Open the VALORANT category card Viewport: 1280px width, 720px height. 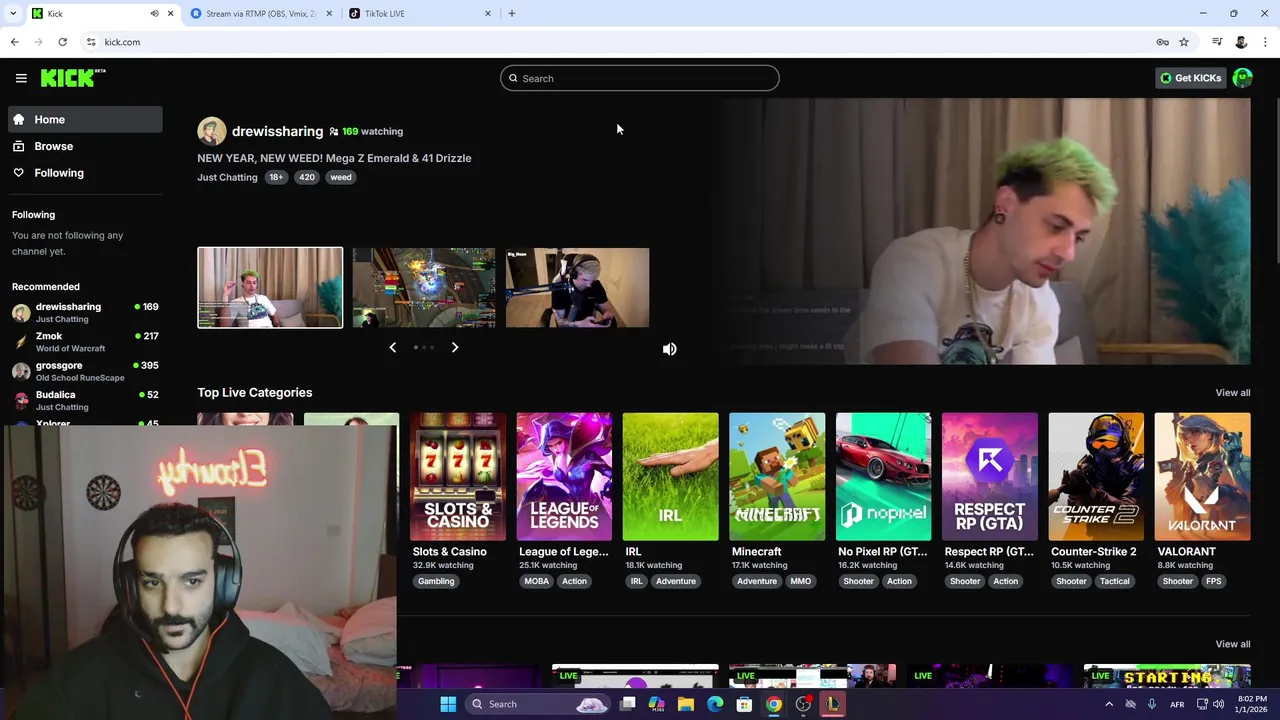pos(1202,477)
